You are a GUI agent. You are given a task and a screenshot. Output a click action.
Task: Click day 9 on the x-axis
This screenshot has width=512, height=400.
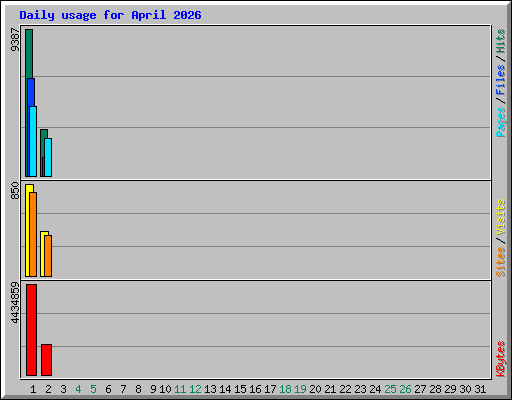tap(153, 389)
